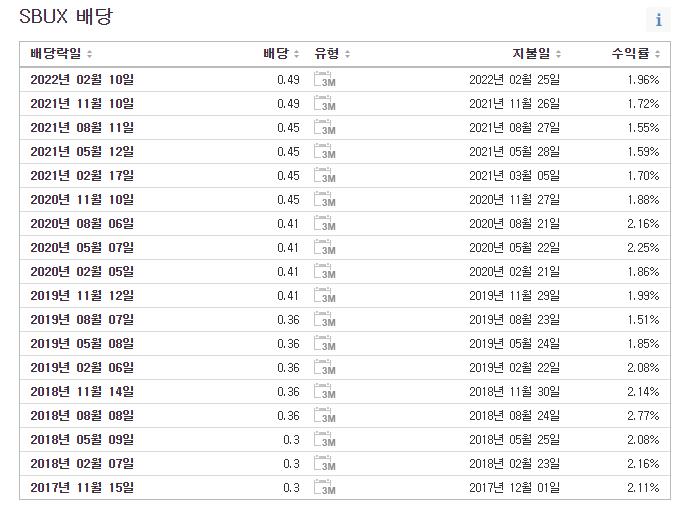This screenshot has height=509, width=680.
Task: Click 3M type icon in 2020년 11월 10일 row
Action: [x=325, y=199]
